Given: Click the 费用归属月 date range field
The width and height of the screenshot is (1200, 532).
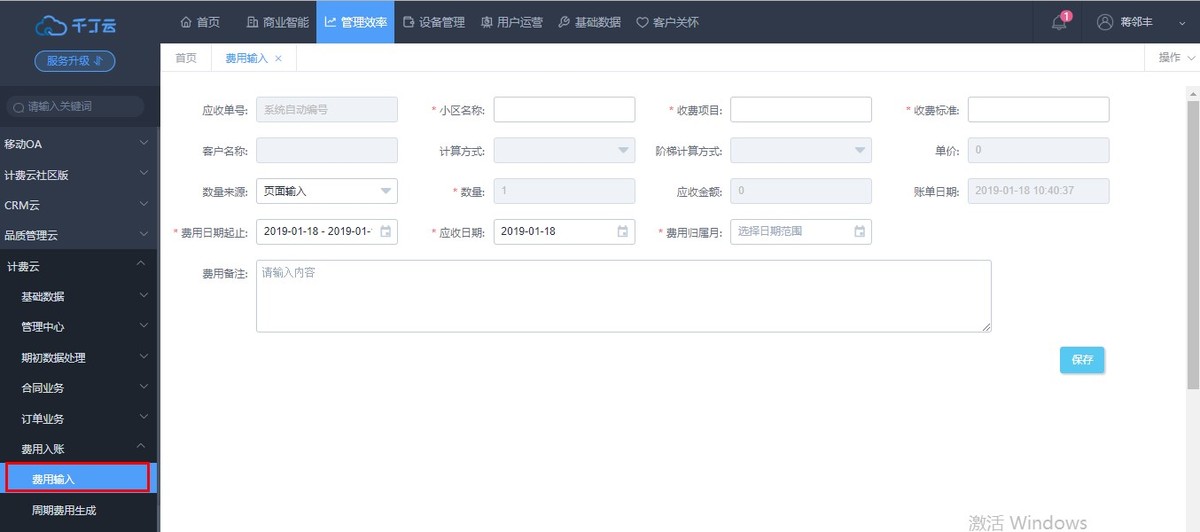Looking at the screenshot, I should (801, 231).
